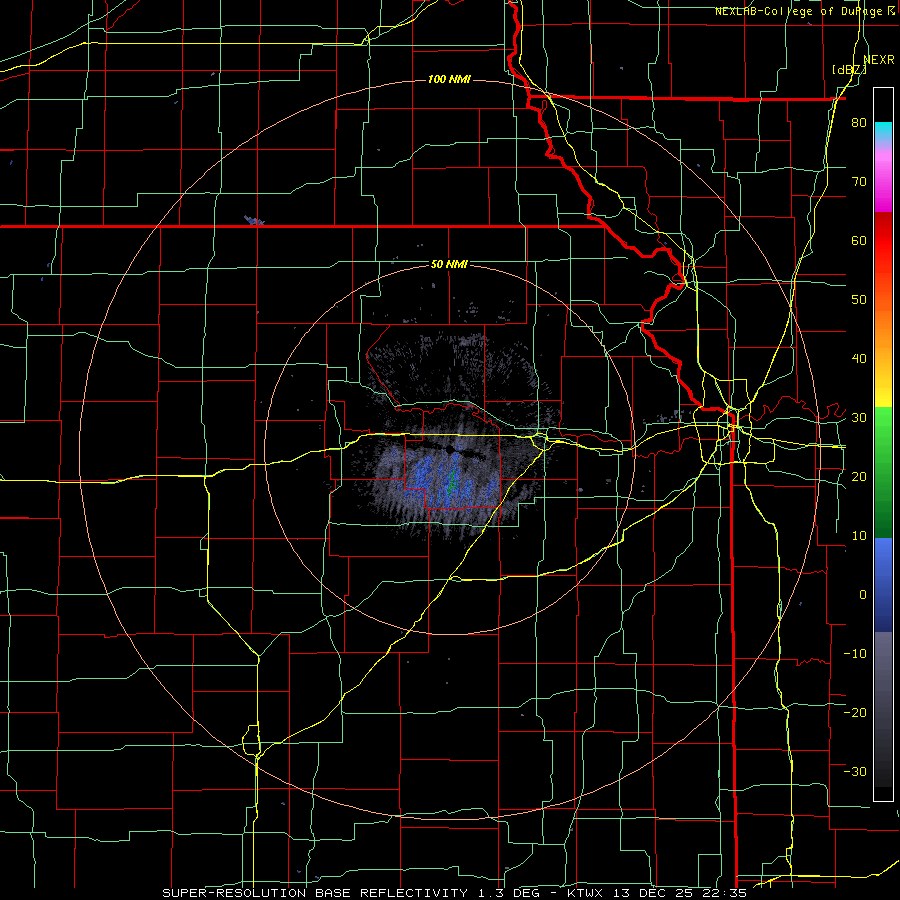Click the -30 value on the dBZ scale
Screen dimensions: 900x900
(855, 771)
